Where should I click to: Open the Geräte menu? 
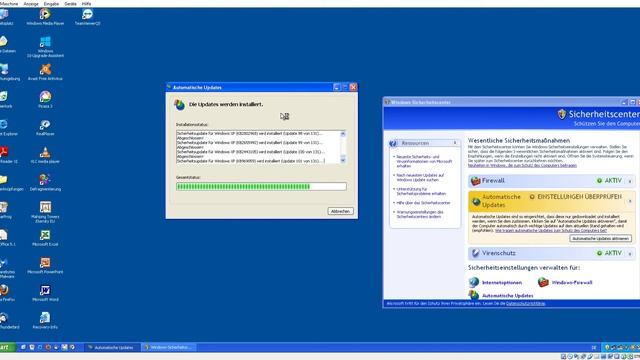(70, 4)
